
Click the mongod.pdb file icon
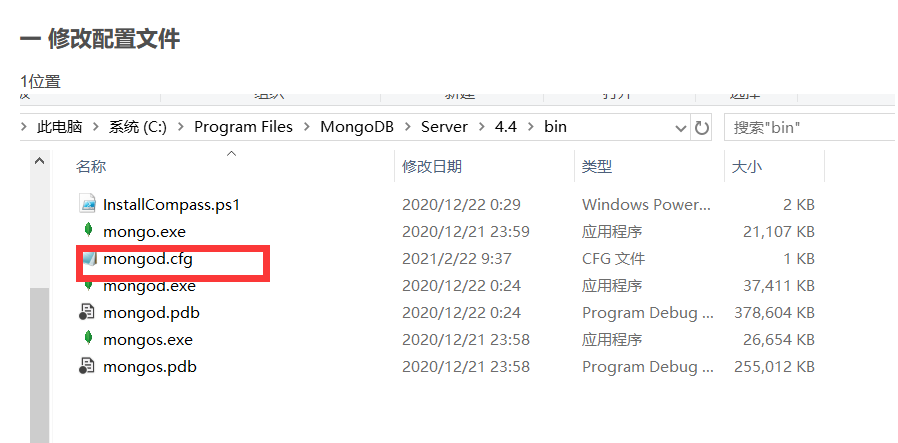[x=86, y=313]
